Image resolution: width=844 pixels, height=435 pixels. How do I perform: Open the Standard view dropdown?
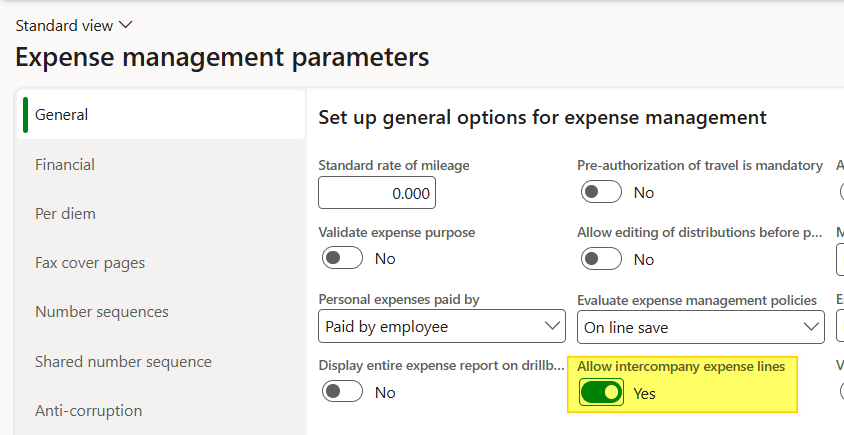(x=74, y=25)
